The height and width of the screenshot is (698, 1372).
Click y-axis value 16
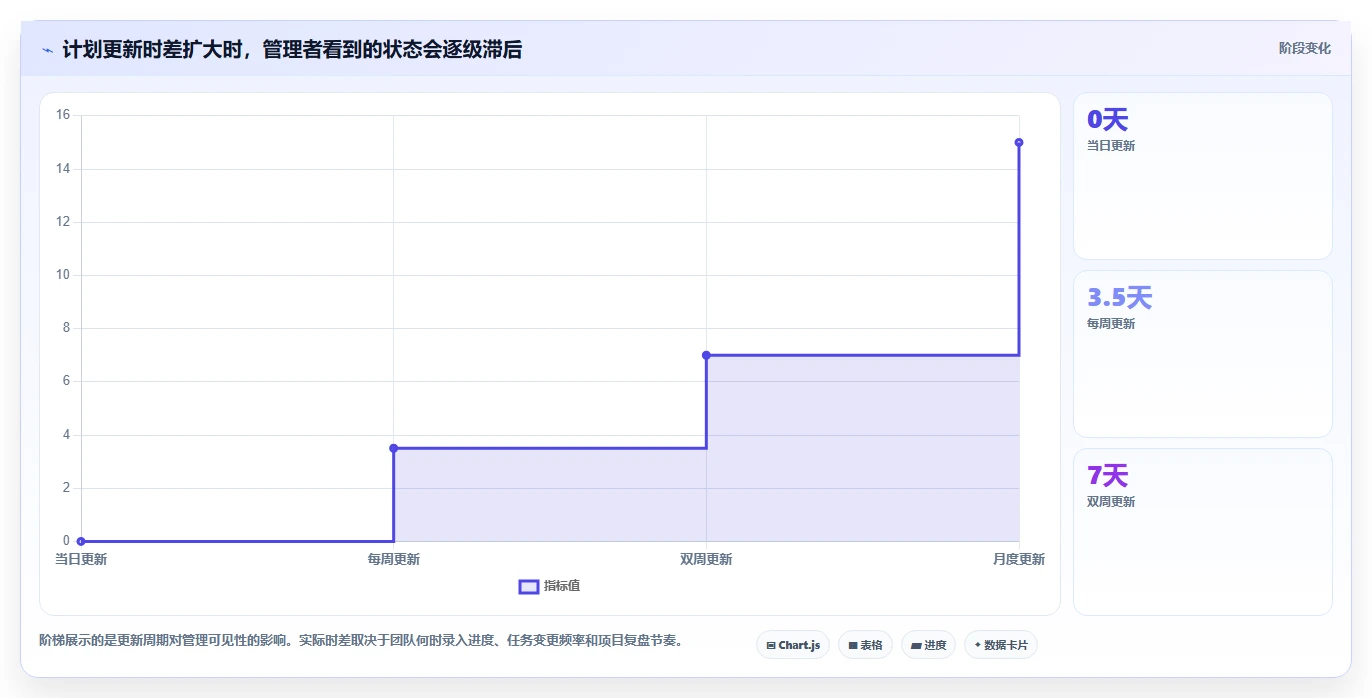click(x=63, y=115)
